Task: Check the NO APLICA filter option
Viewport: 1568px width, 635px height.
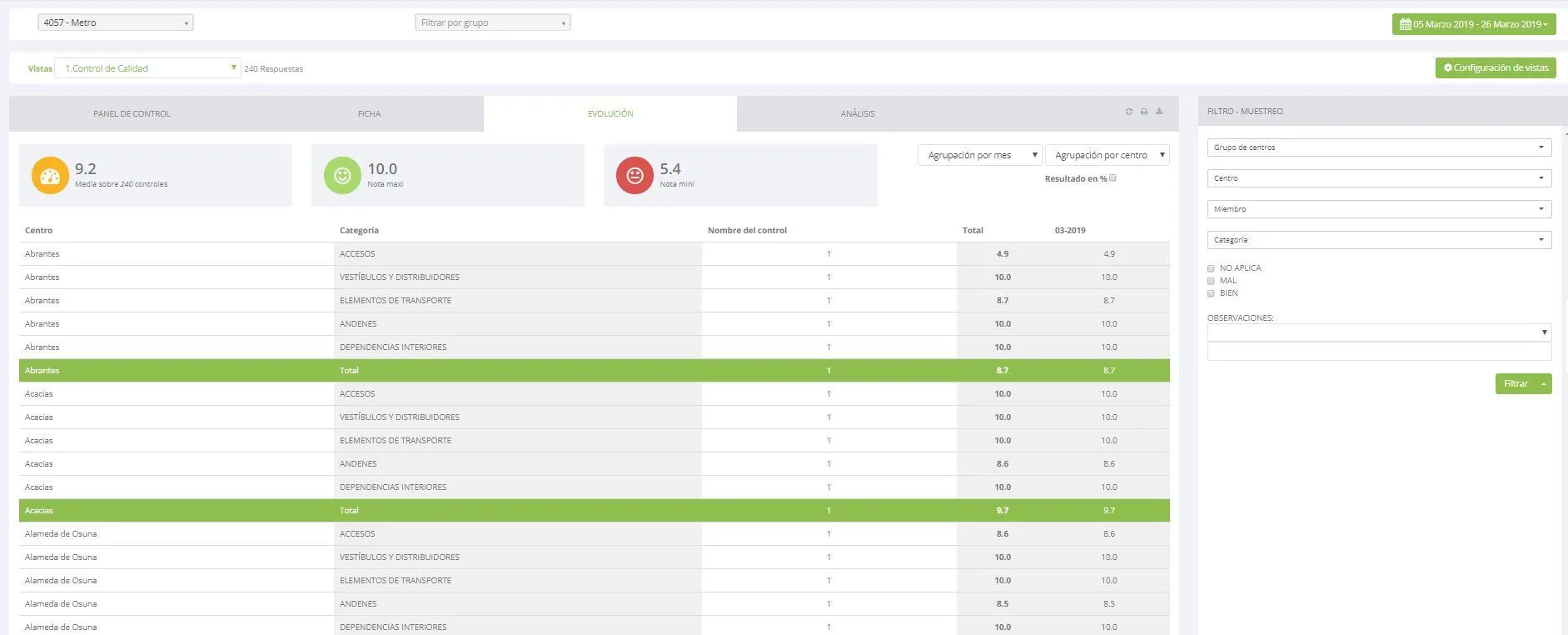Action: tap(1211, 268)
